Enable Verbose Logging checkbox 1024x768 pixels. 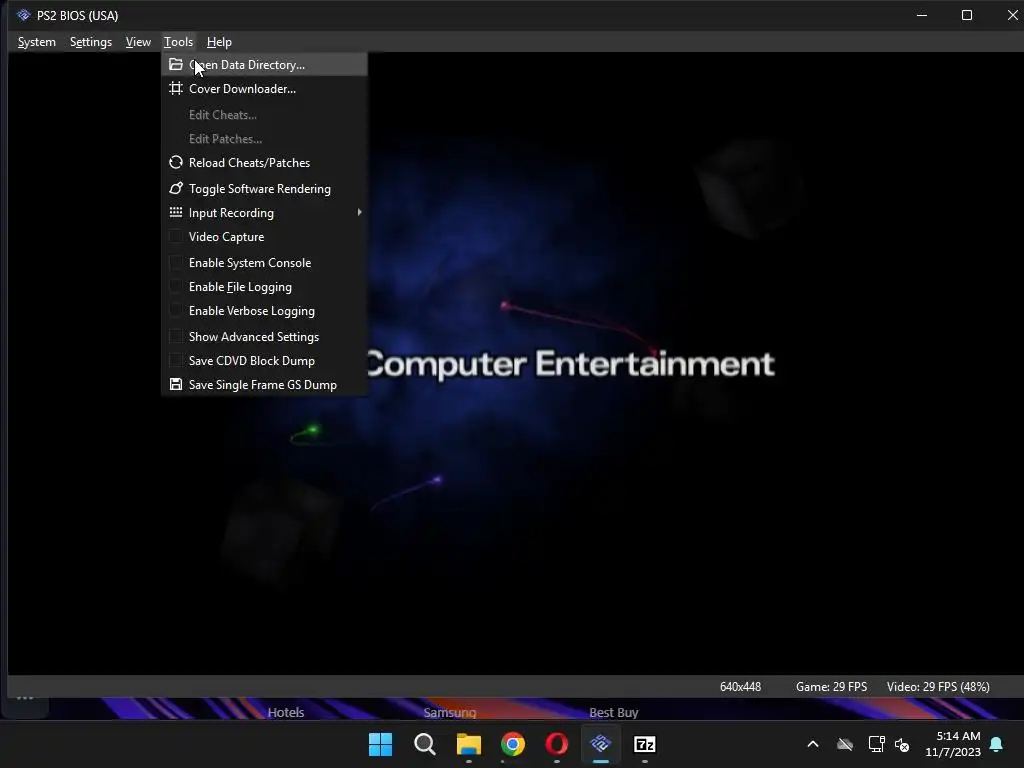[x=176, y=311]
